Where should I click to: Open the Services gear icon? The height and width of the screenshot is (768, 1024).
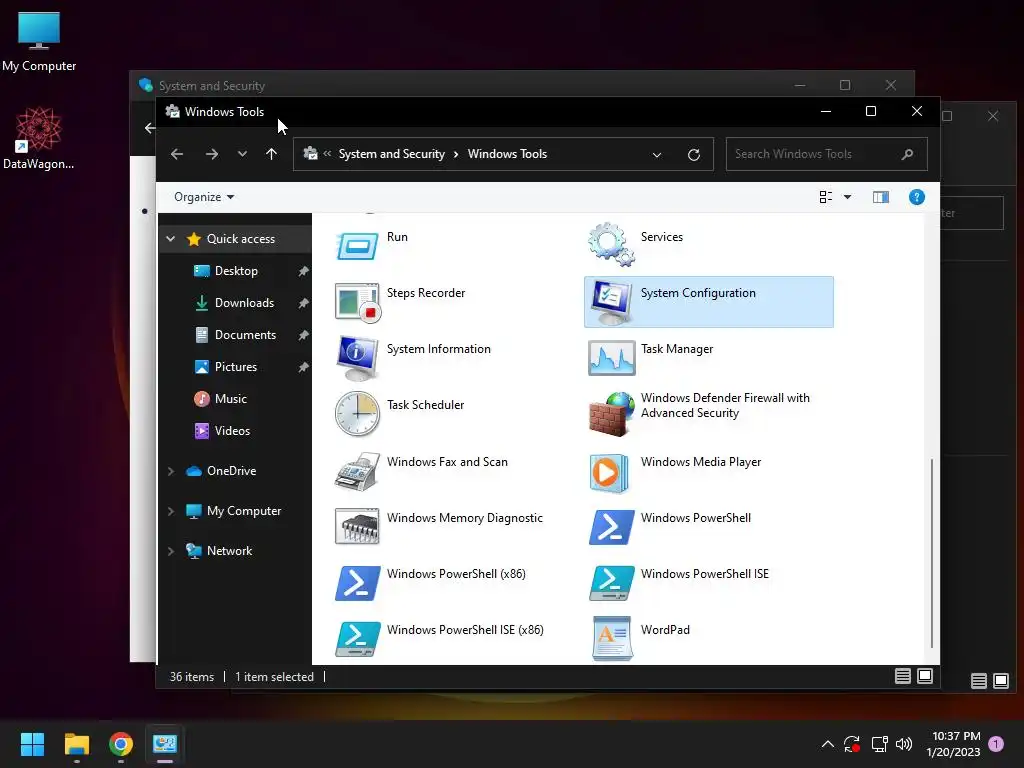coord(611,244)
